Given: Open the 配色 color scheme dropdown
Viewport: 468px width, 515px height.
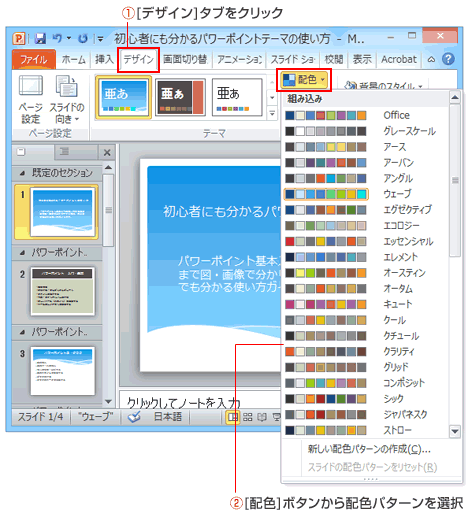Looking at the screenshot, I should click(x=304, y=80).
